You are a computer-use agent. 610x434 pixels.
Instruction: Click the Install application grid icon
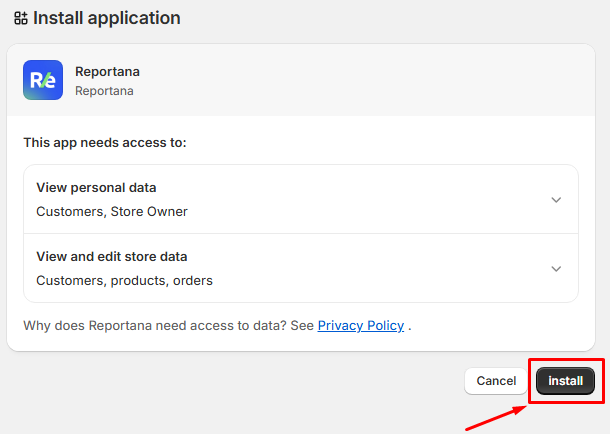(x=20, y=18)
